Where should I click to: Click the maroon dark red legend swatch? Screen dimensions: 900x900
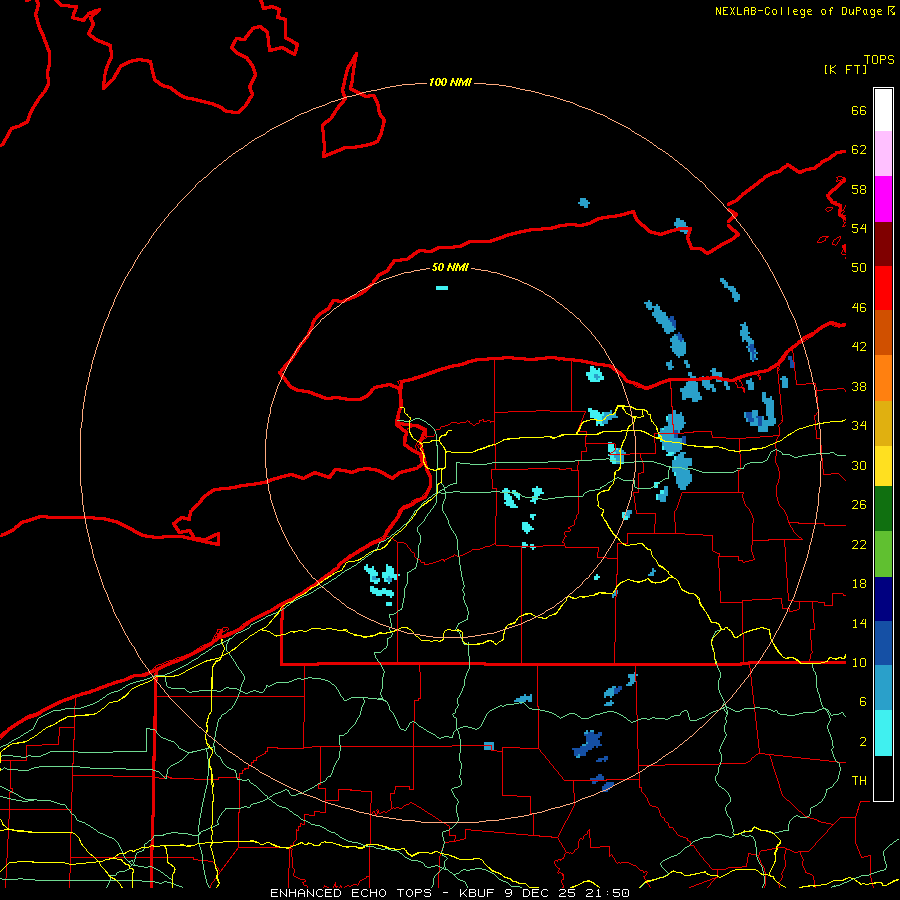tap(883, 244)
